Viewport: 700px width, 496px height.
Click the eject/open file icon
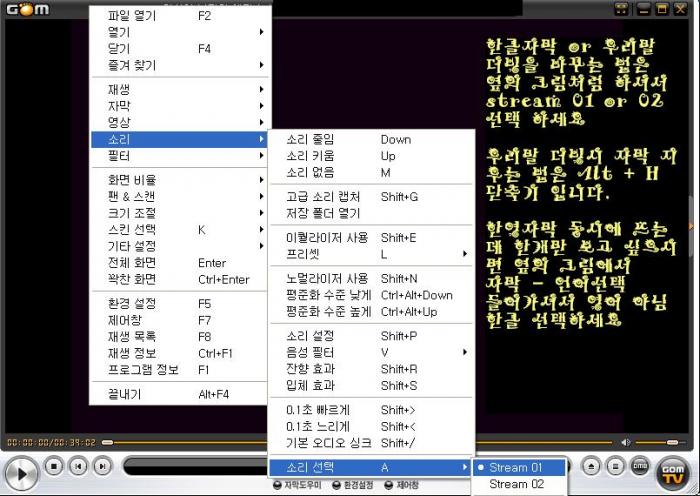(592, 466)
